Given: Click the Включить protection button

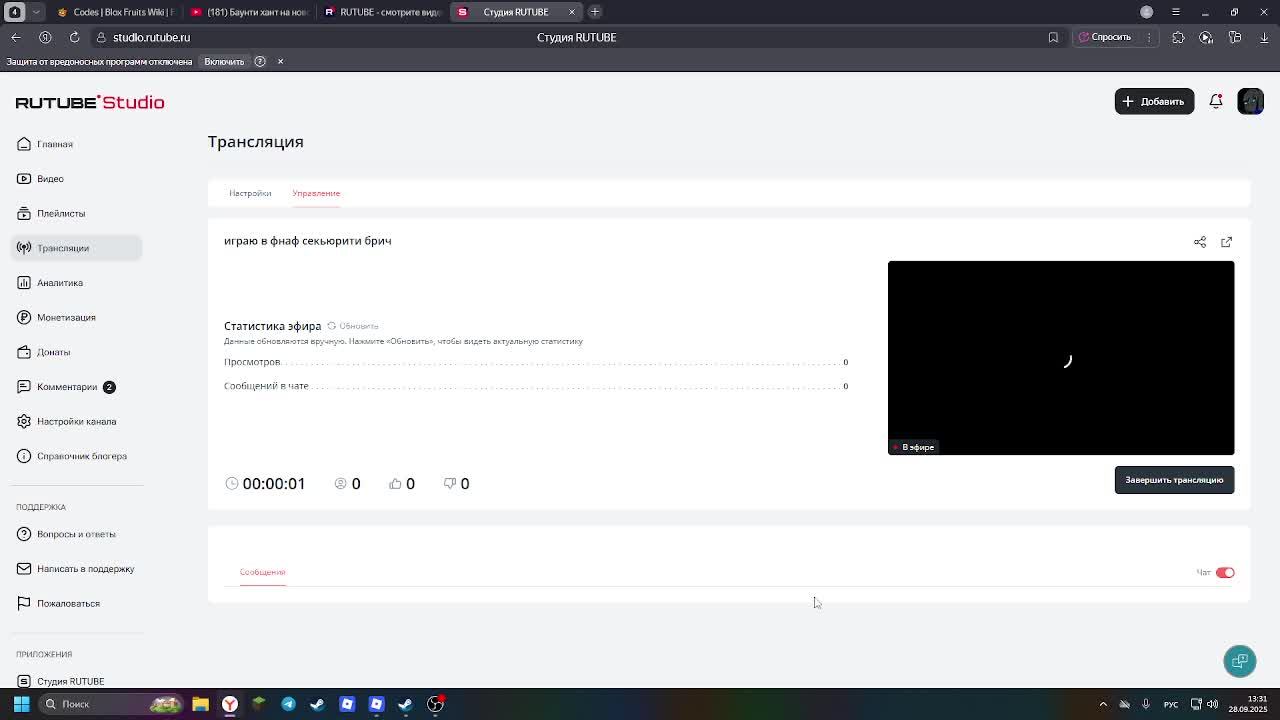Looking at the screenshot, I should pos(224,62).
